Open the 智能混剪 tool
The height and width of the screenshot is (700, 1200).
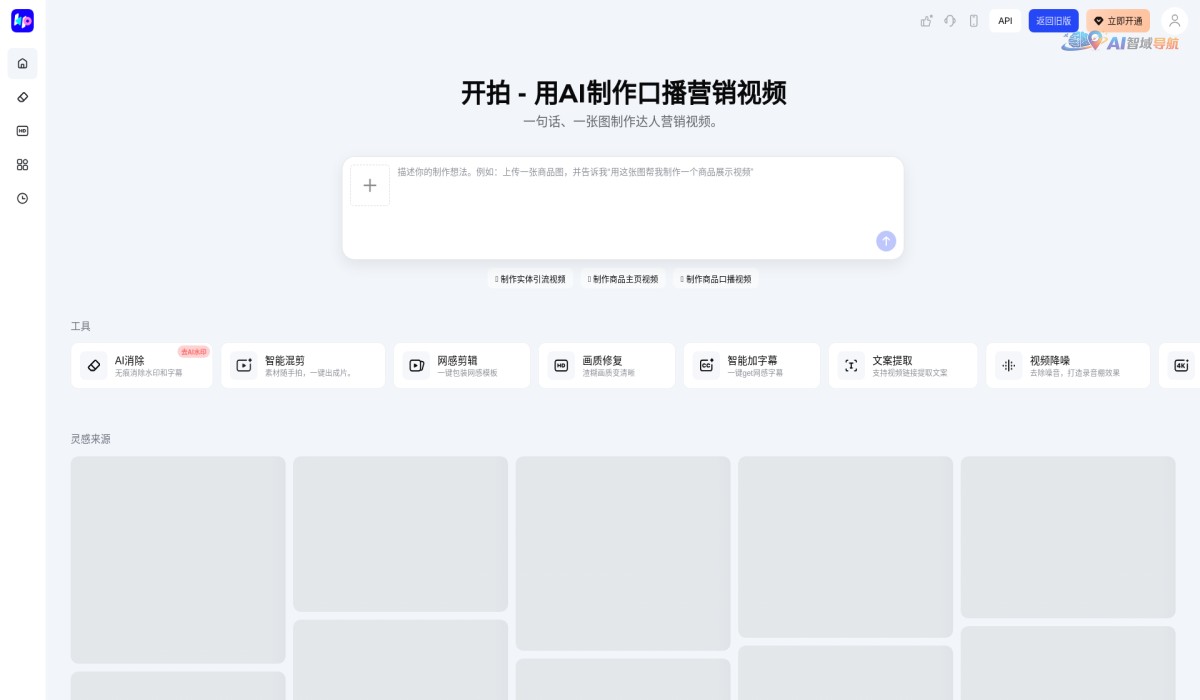(x=303, y=365)
